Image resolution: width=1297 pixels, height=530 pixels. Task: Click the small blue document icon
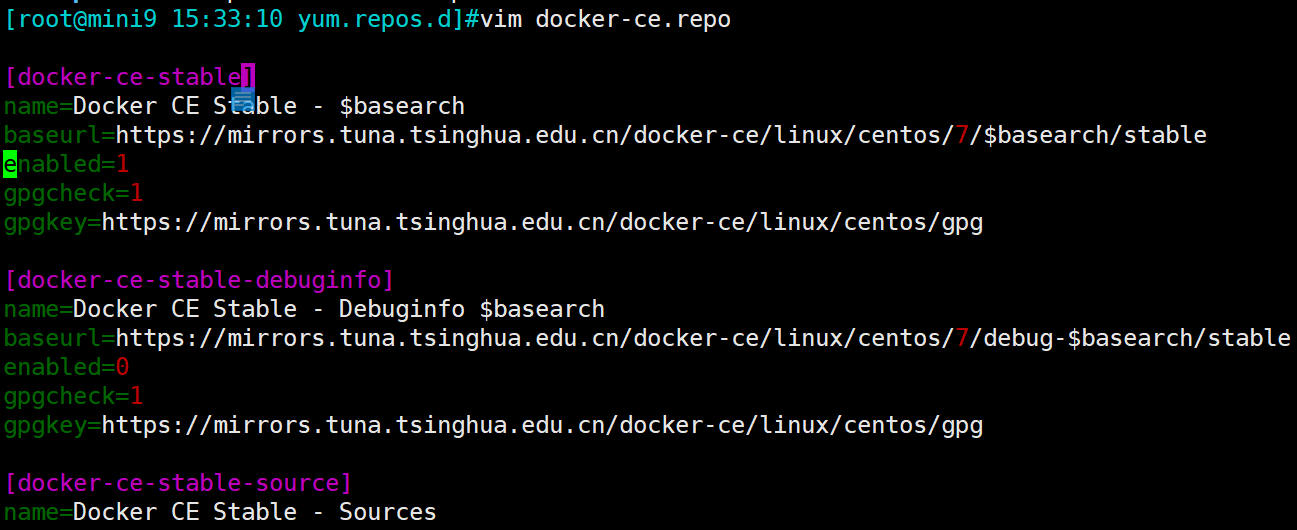243,98
